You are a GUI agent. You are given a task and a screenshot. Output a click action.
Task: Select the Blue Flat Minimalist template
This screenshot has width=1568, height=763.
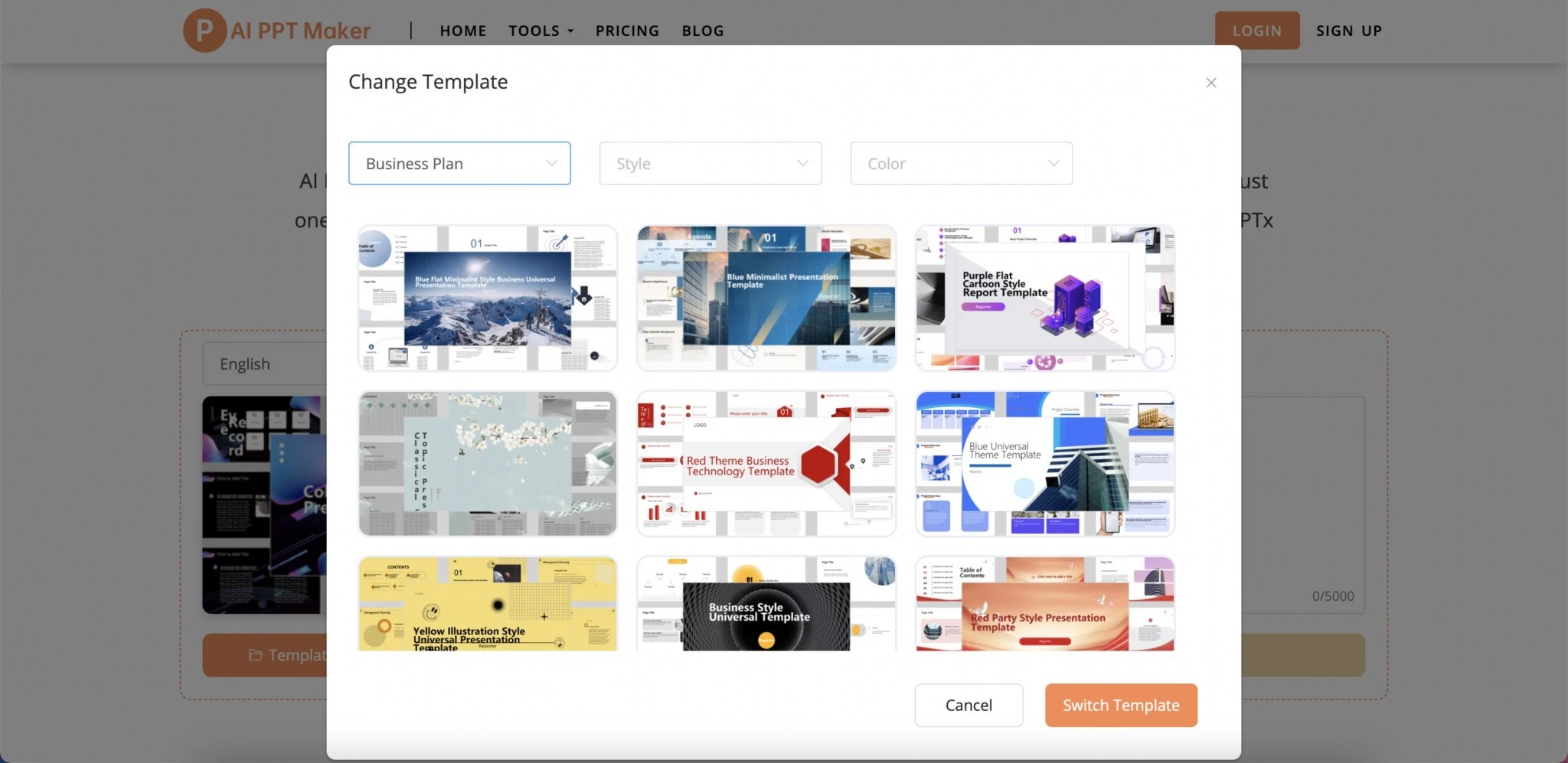[x=487, y=298]
